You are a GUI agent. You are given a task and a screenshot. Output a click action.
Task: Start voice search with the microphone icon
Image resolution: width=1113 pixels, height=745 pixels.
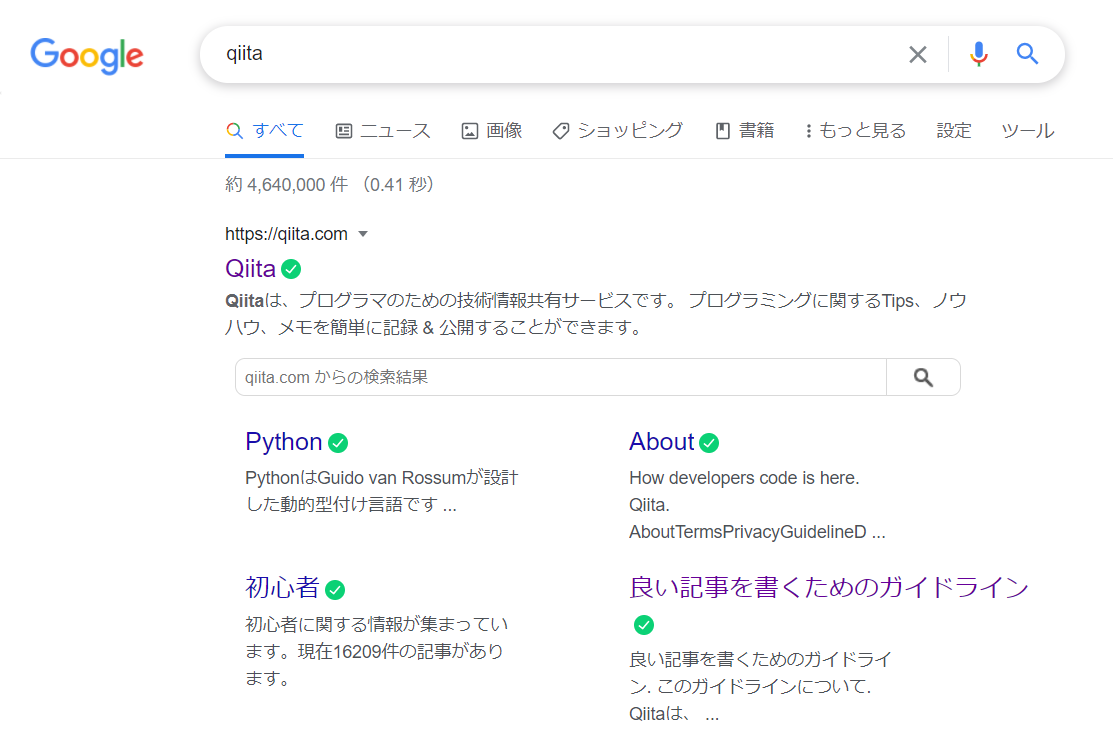[979, 54]
